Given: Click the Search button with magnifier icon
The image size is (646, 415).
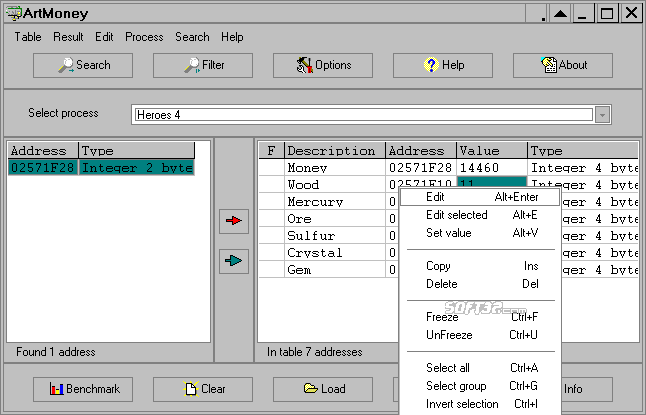Looking at the screenshot, I should [x=83, y=65].
